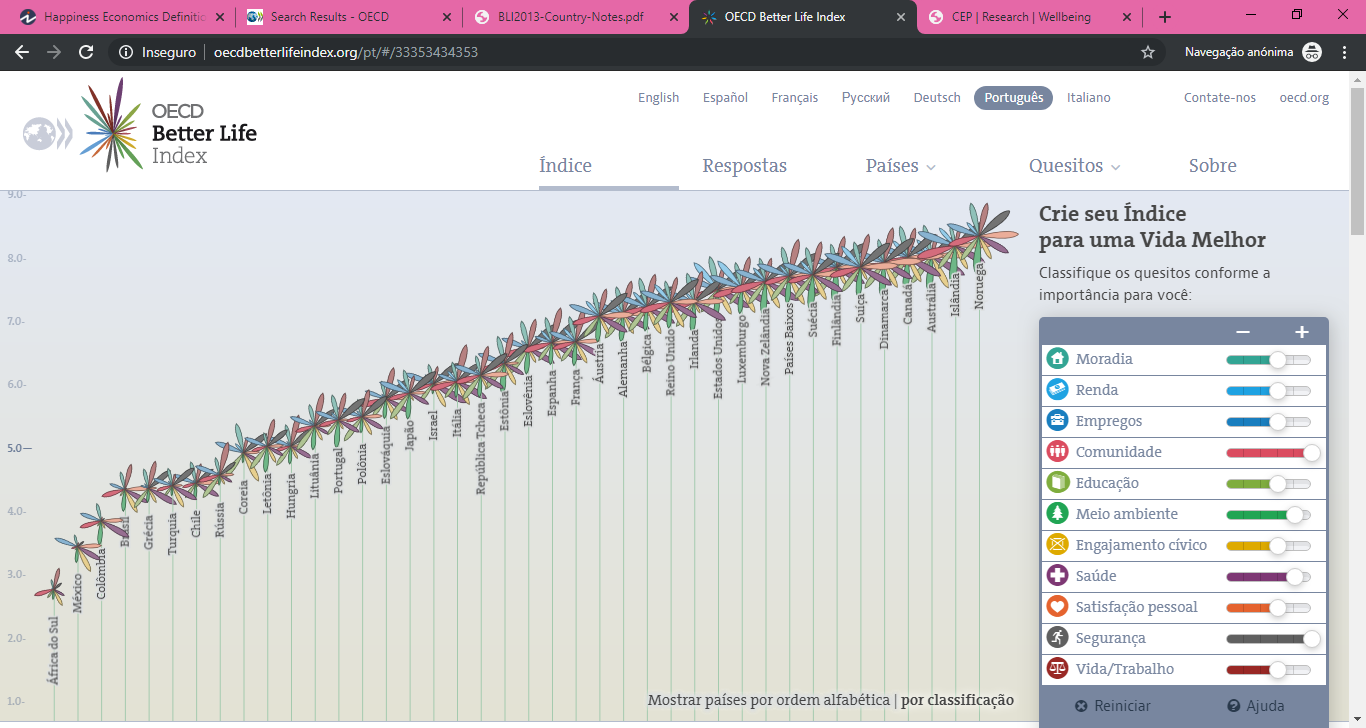Click the Educação slider handle

pyautogui.click(x=1277, y=483)
